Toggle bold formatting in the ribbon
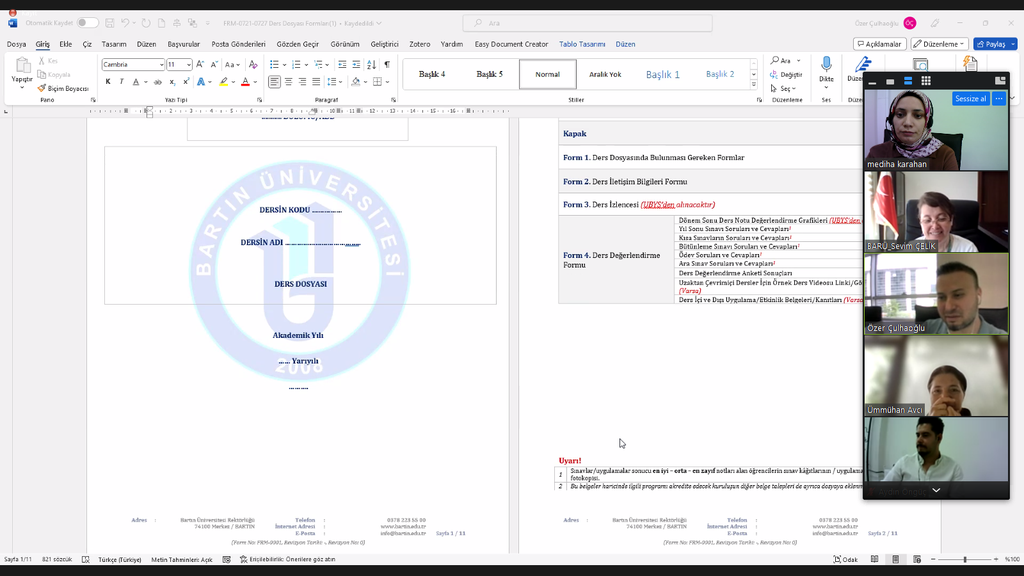 click(108, 82)
